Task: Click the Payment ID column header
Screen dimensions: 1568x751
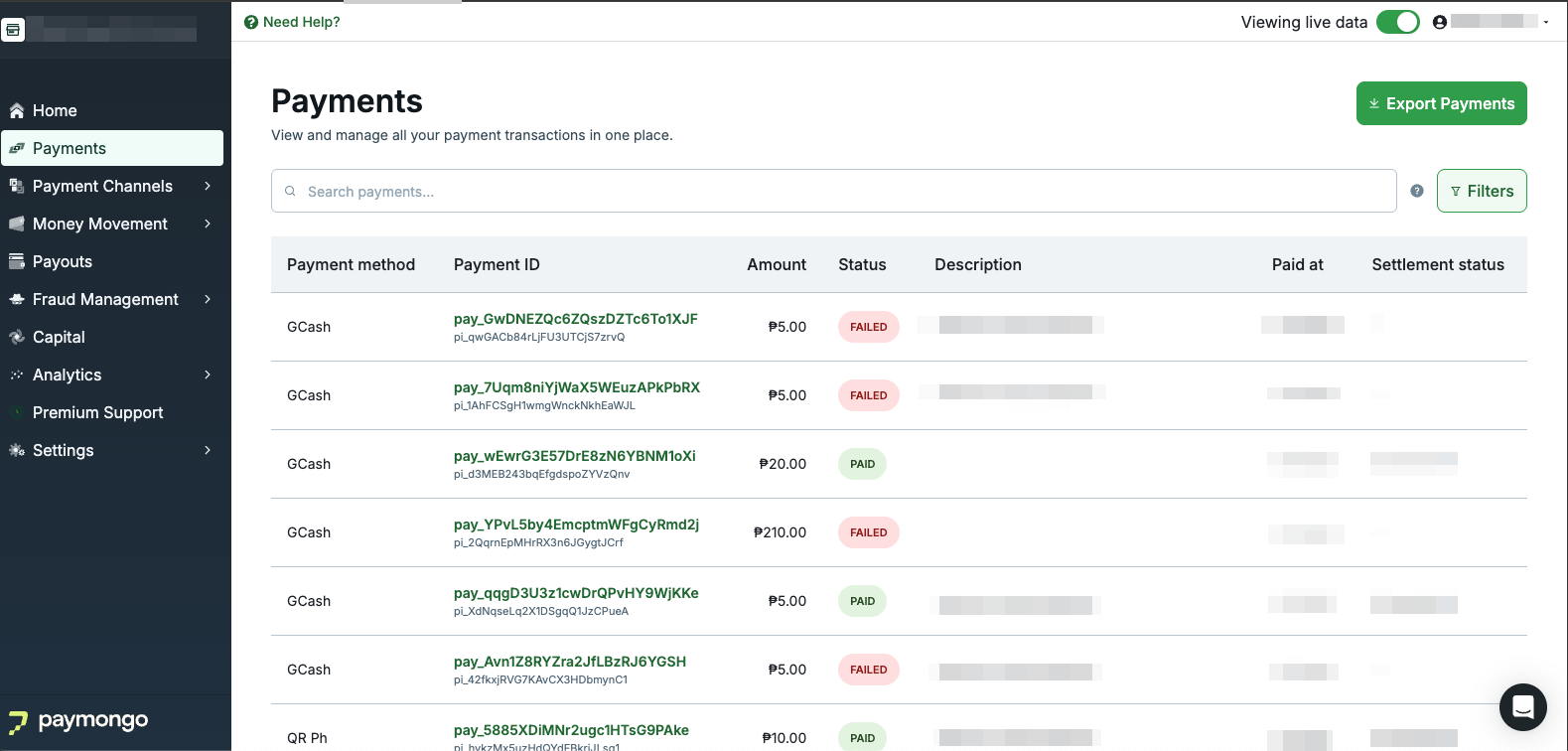Action: click(497, 264)
